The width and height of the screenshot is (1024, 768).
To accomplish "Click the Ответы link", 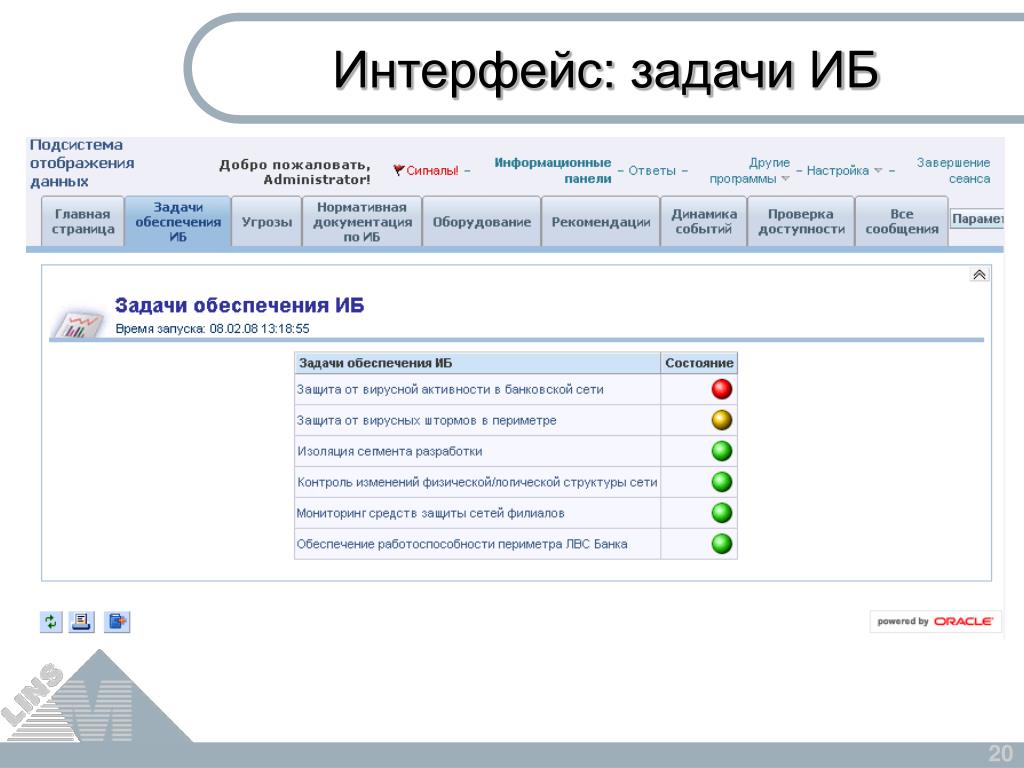I will click(652, 170).
